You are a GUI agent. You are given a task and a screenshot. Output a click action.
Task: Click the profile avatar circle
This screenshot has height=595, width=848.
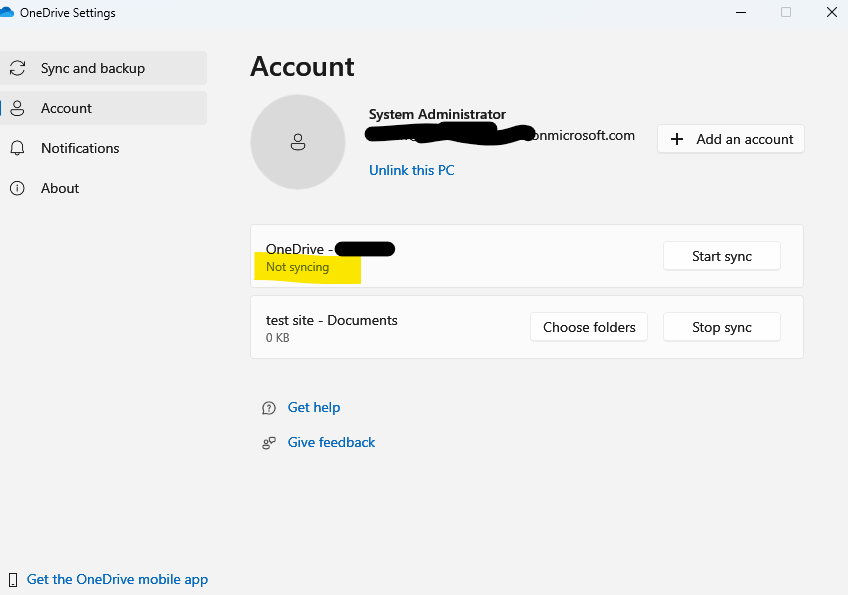pos(298,142)
